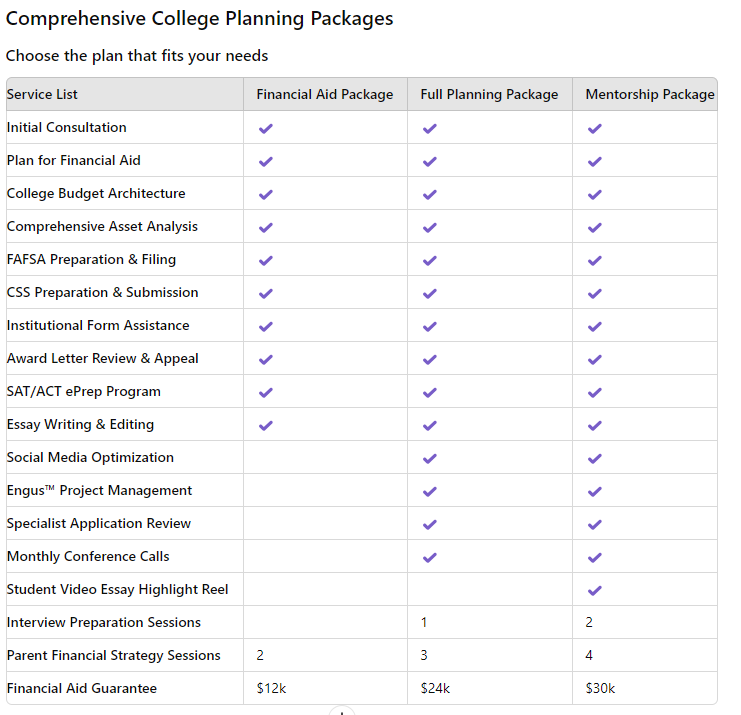Click Monthly Conference Calls checkmark in Full Planning
The image size is (741, 715).
[430, 557]
